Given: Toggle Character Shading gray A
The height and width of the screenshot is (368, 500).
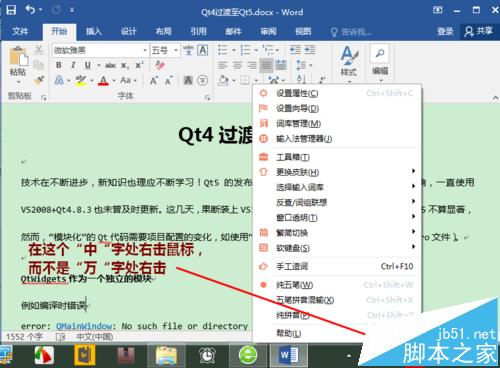Looking at the screenshot, I should (x=188, y=80).
